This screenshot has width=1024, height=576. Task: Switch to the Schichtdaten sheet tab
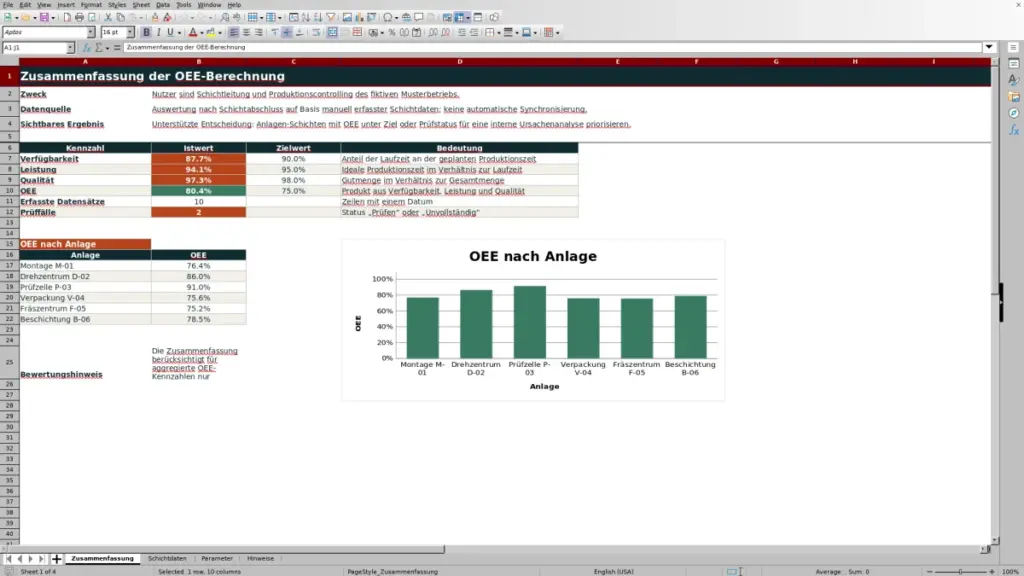167,559
